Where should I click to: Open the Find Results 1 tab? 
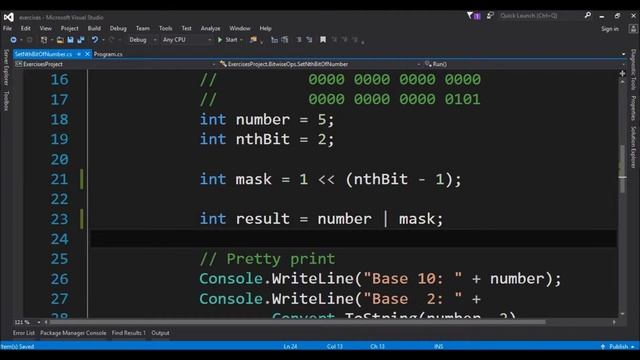(129, 333)
